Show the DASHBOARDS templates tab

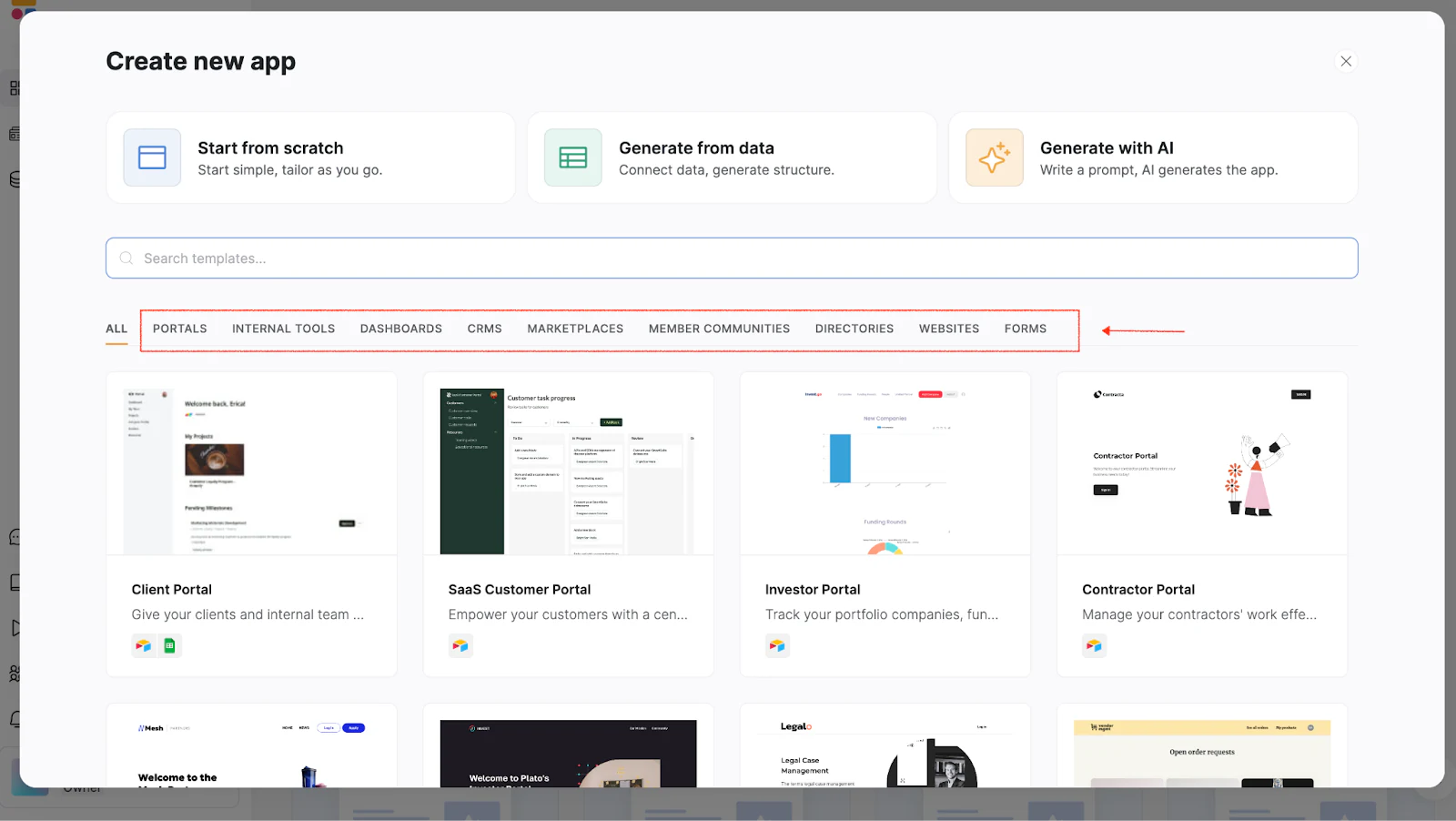coord(401,329)
